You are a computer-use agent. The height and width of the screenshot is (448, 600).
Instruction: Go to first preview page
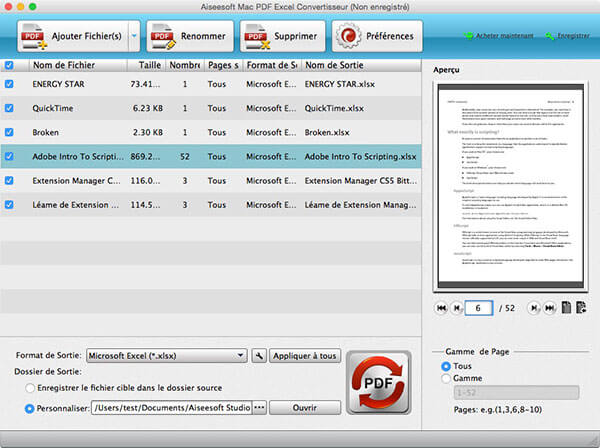point(441,308)
